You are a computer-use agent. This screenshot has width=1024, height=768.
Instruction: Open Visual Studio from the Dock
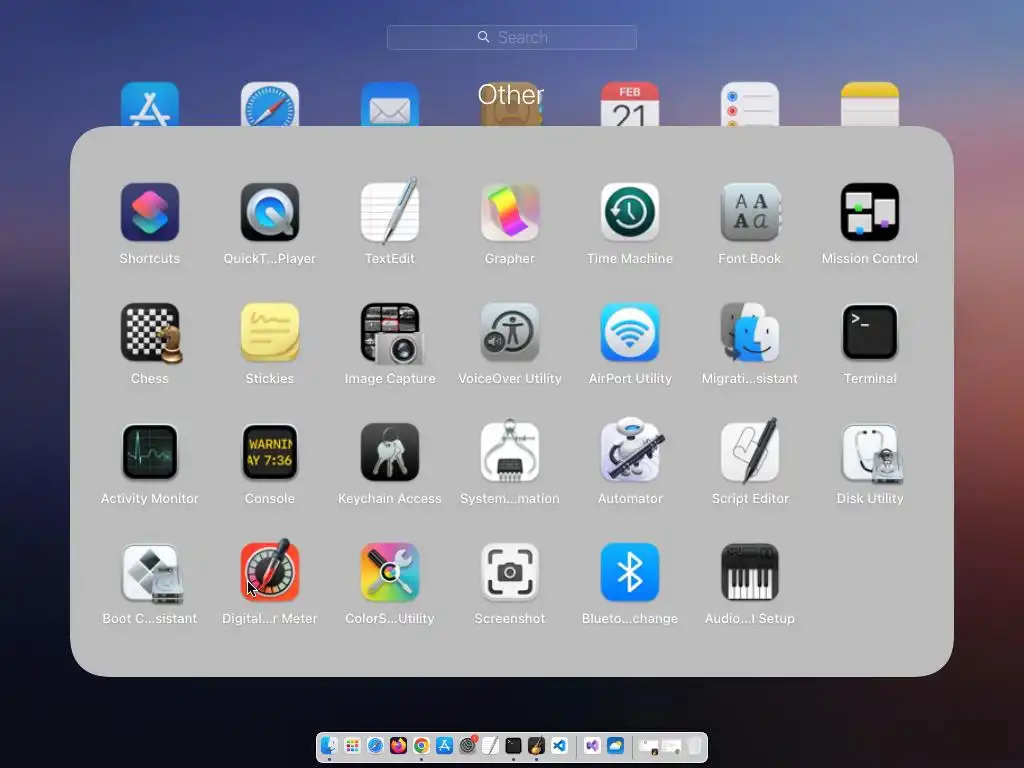point(592,746)
